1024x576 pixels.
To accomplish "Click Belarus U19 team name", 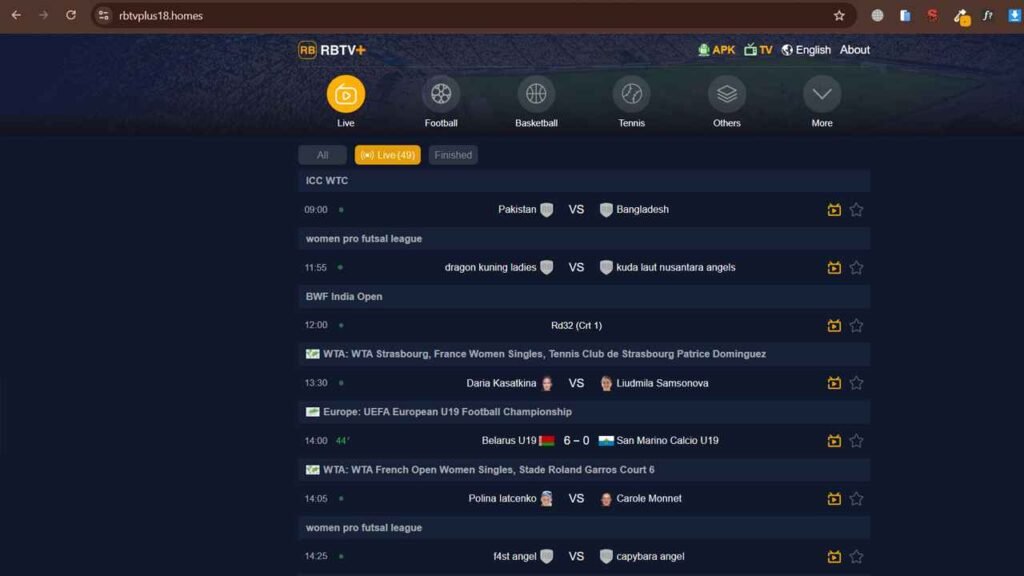I will [509, 441].
